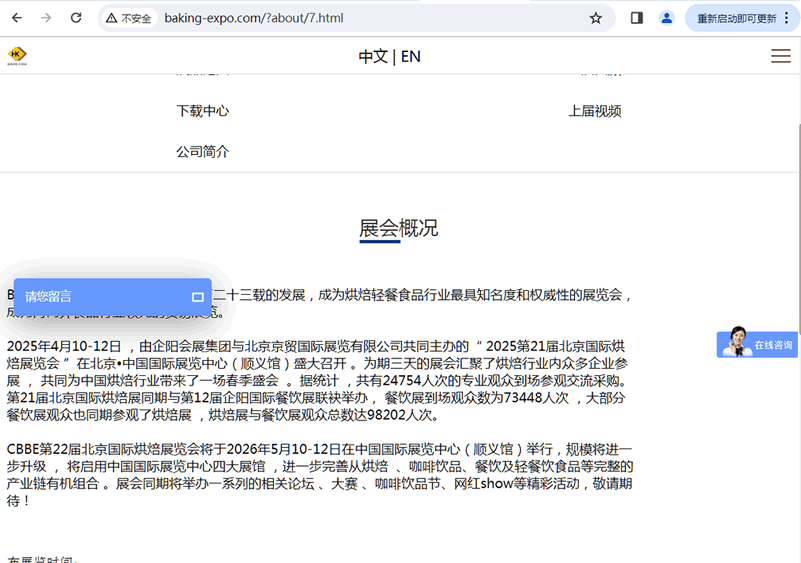Open the Chrome three-dot menu

coord(787,18)
